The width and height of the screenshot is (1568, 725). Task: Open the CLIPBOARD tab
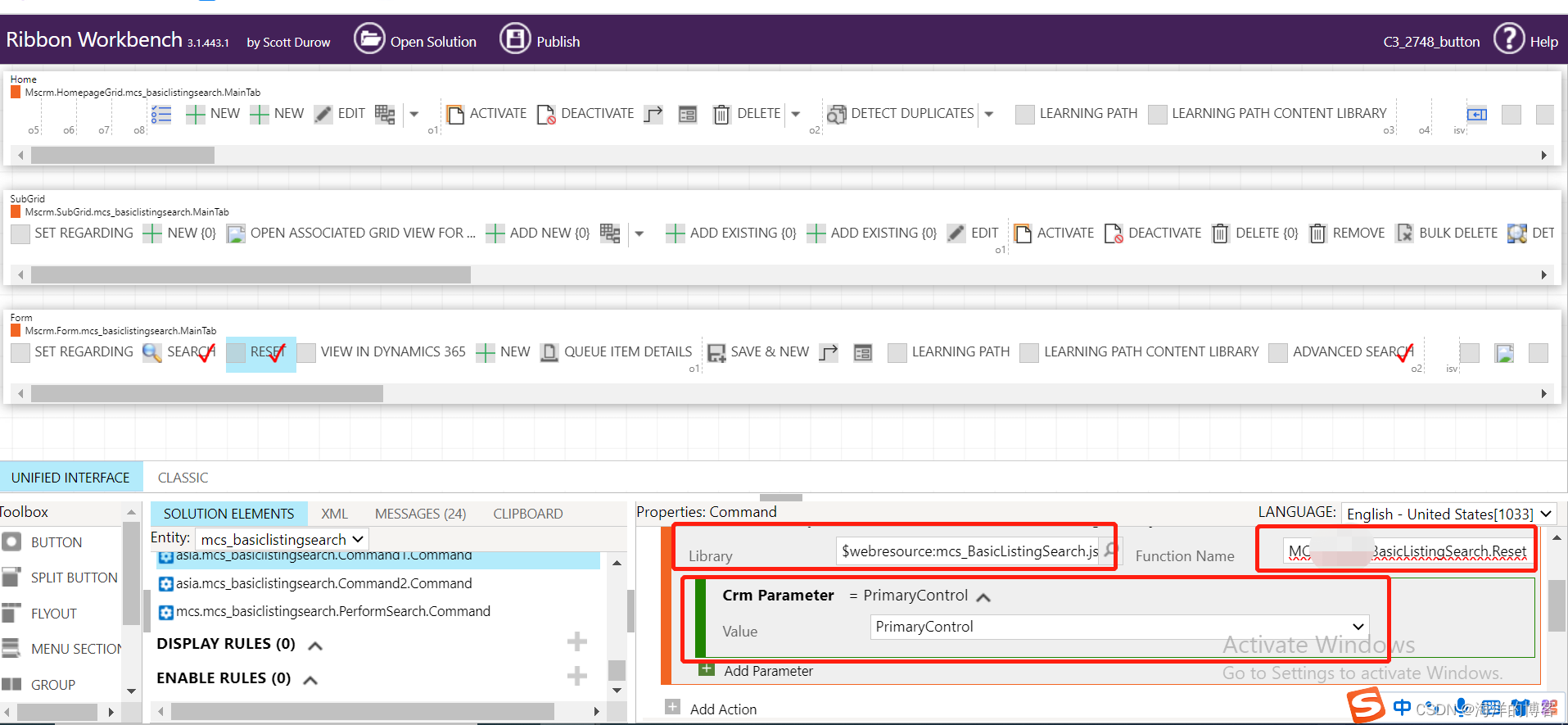pyautogui.click(x=528, y=514)
